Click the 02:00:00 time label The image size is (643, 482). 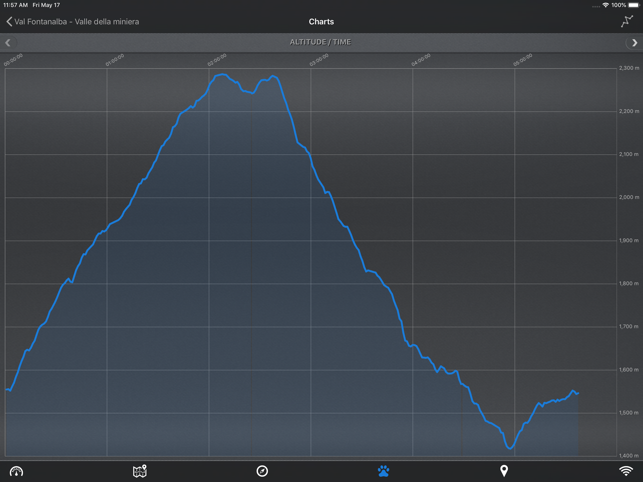(x=217, y=59)
